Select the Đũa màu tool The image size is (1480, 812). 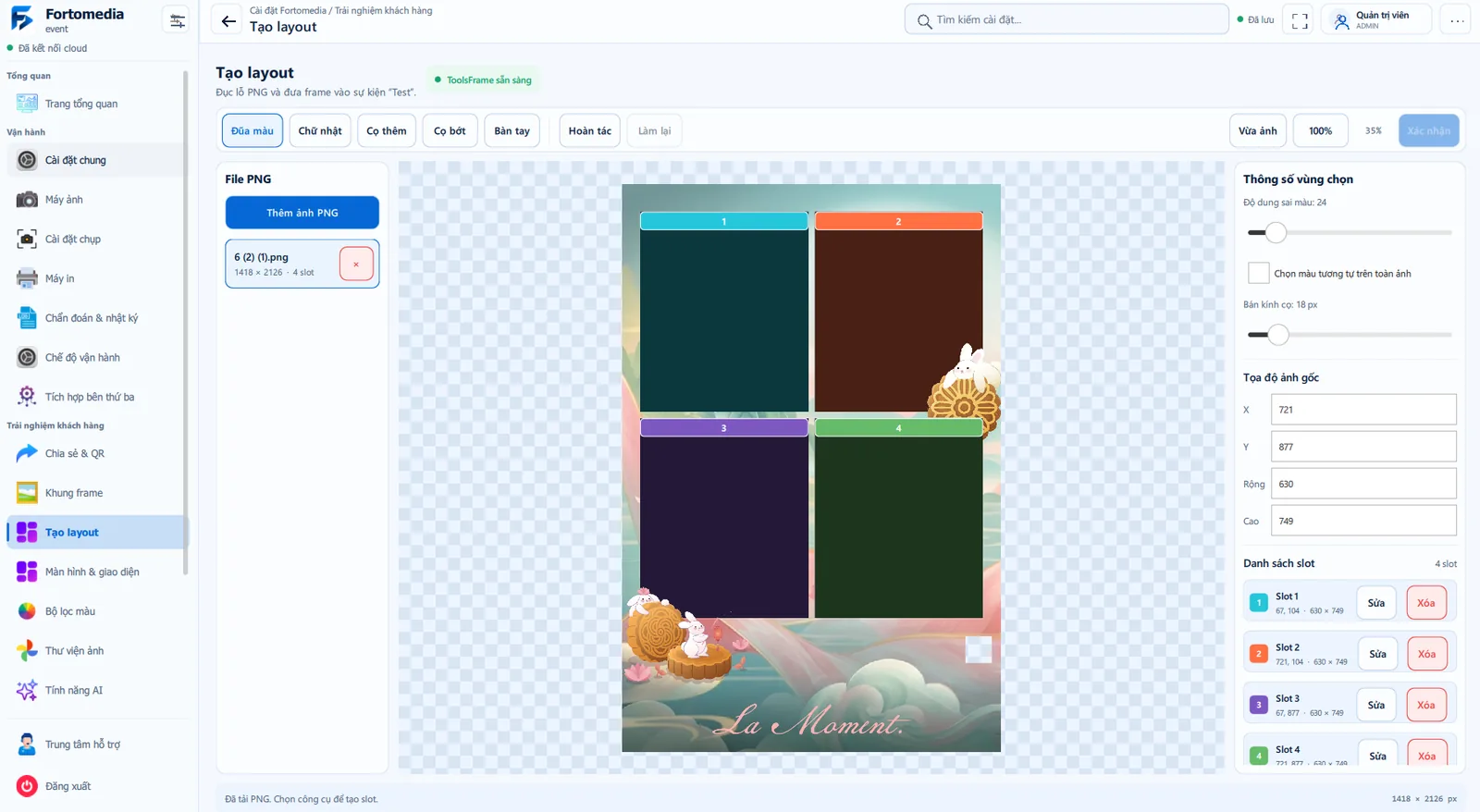(x=253, y=130)
